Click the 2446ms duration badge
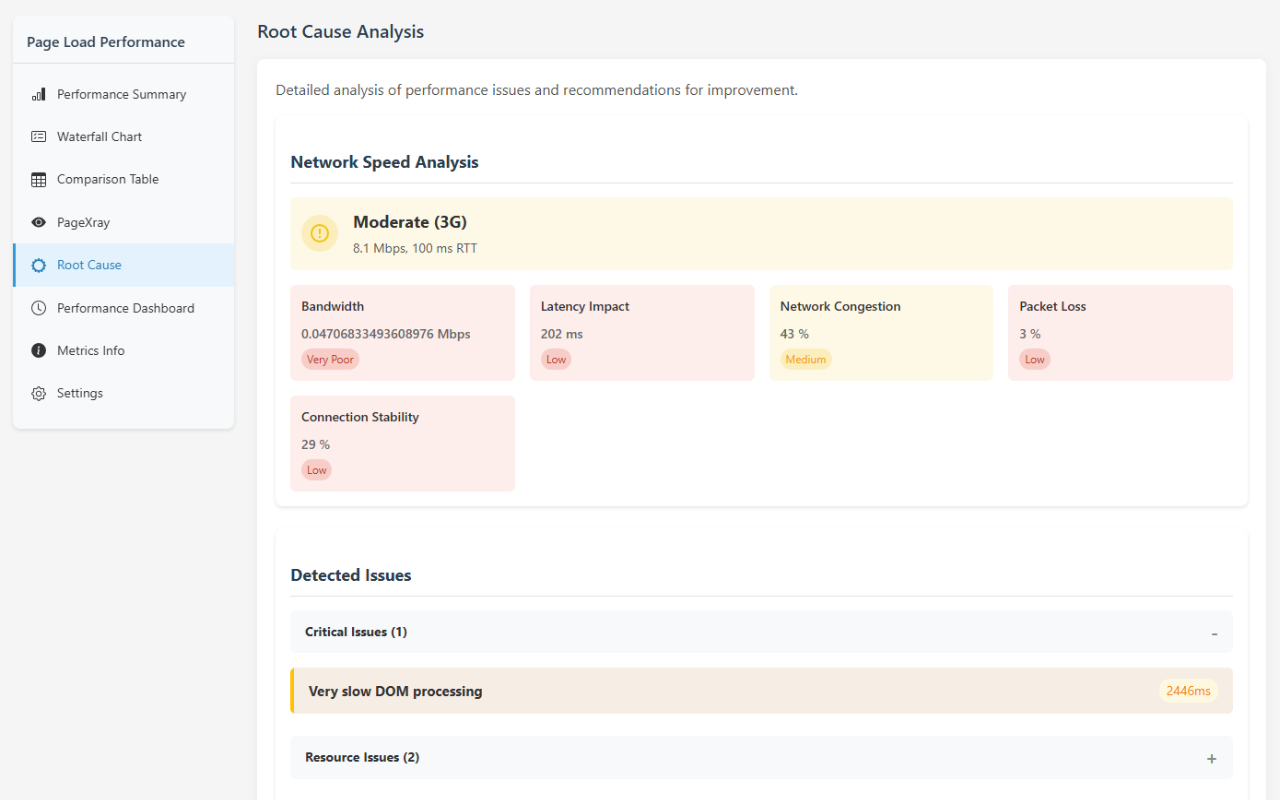The image size is (1280, 800). 1188,691
